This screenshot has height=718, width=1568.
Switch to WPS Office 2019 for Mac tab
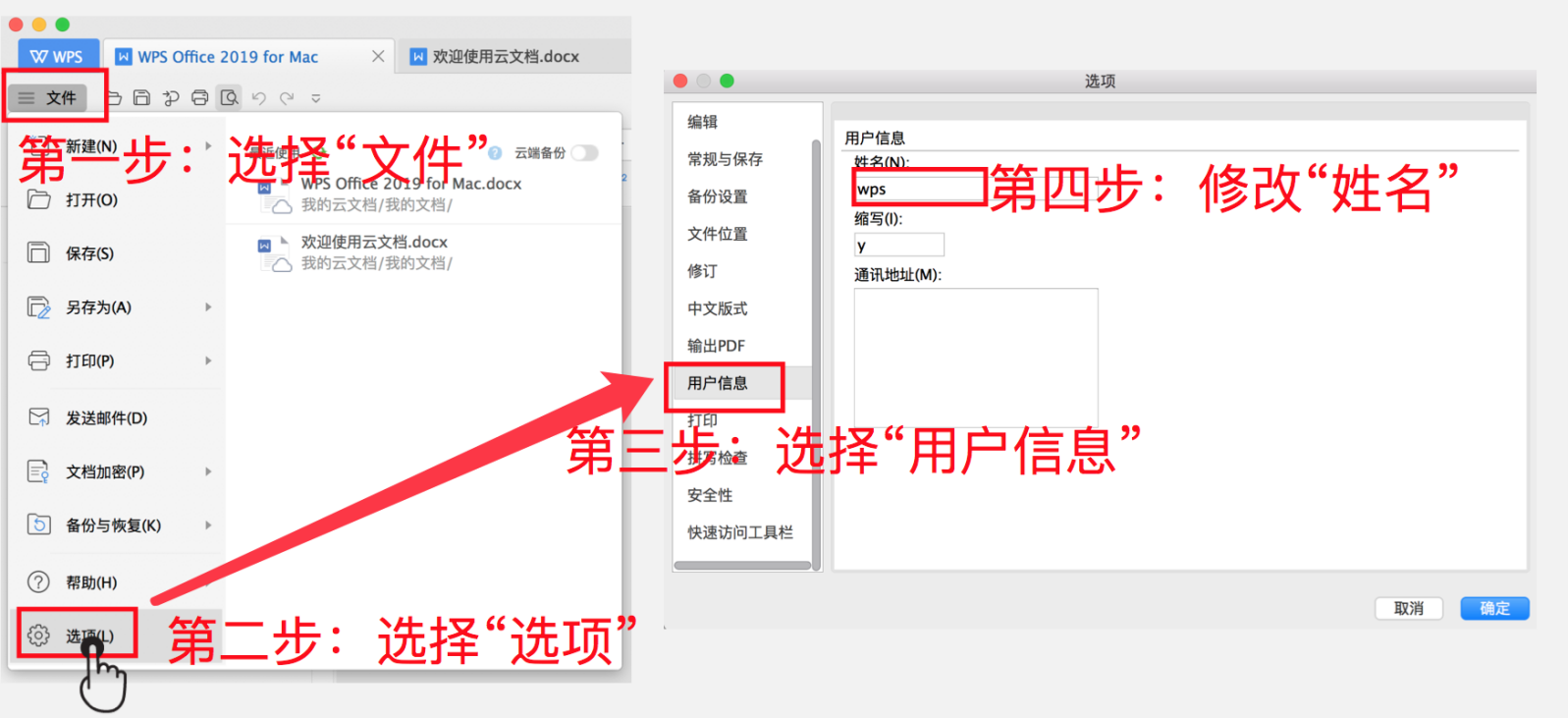[x=228, y=57]
